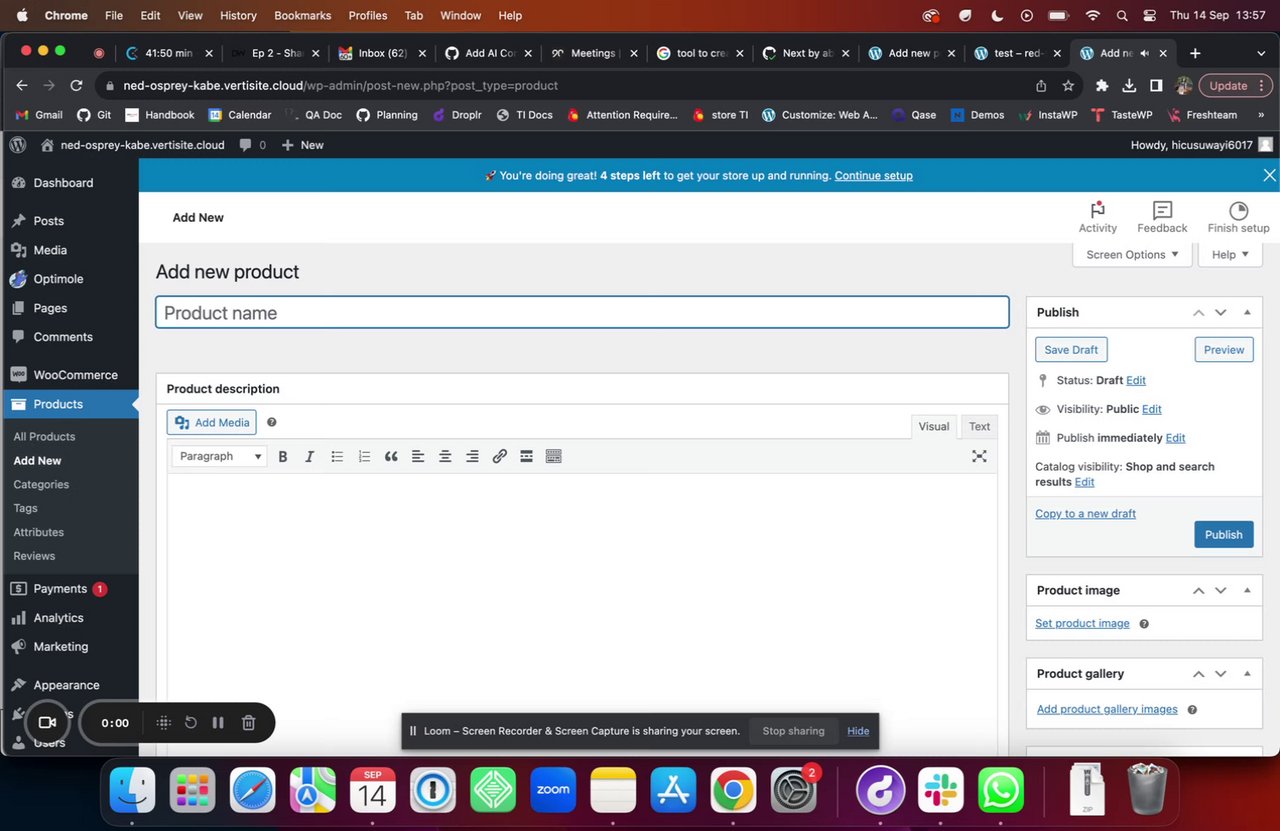Open distraction-free fullscreen editor mode

979,456
